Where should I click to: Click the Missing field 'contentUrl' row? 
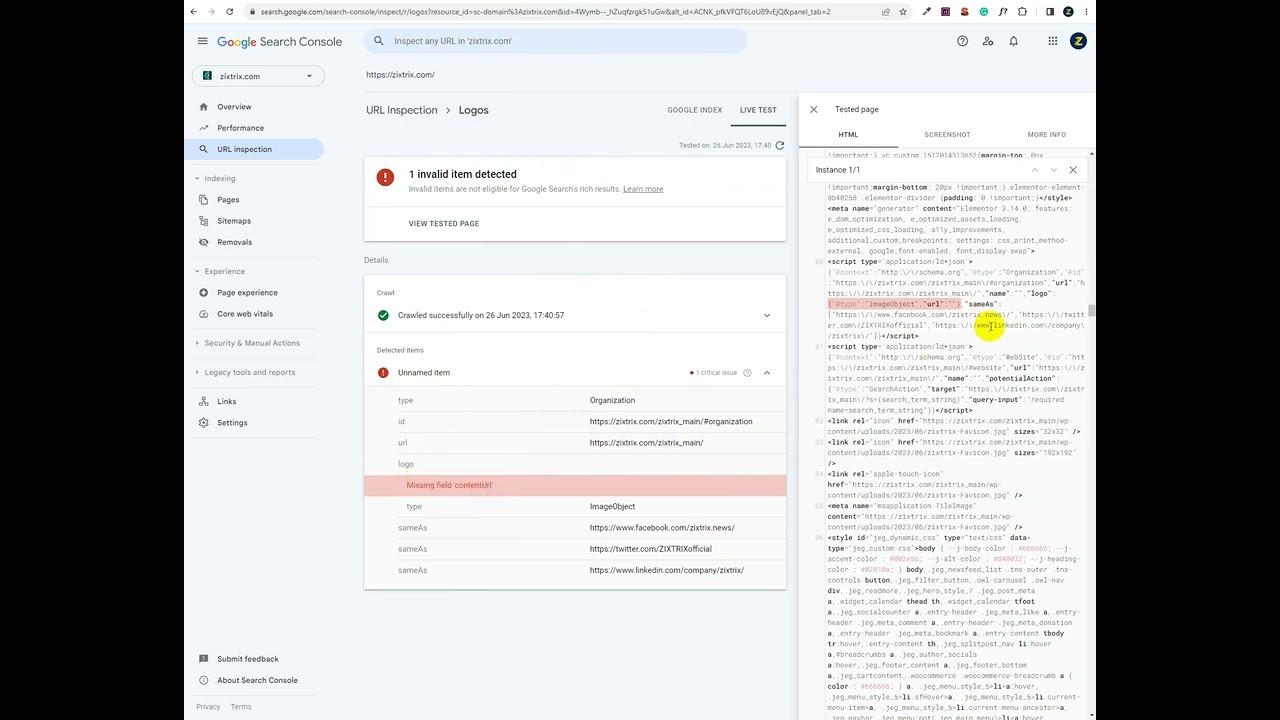coord(575,485)
